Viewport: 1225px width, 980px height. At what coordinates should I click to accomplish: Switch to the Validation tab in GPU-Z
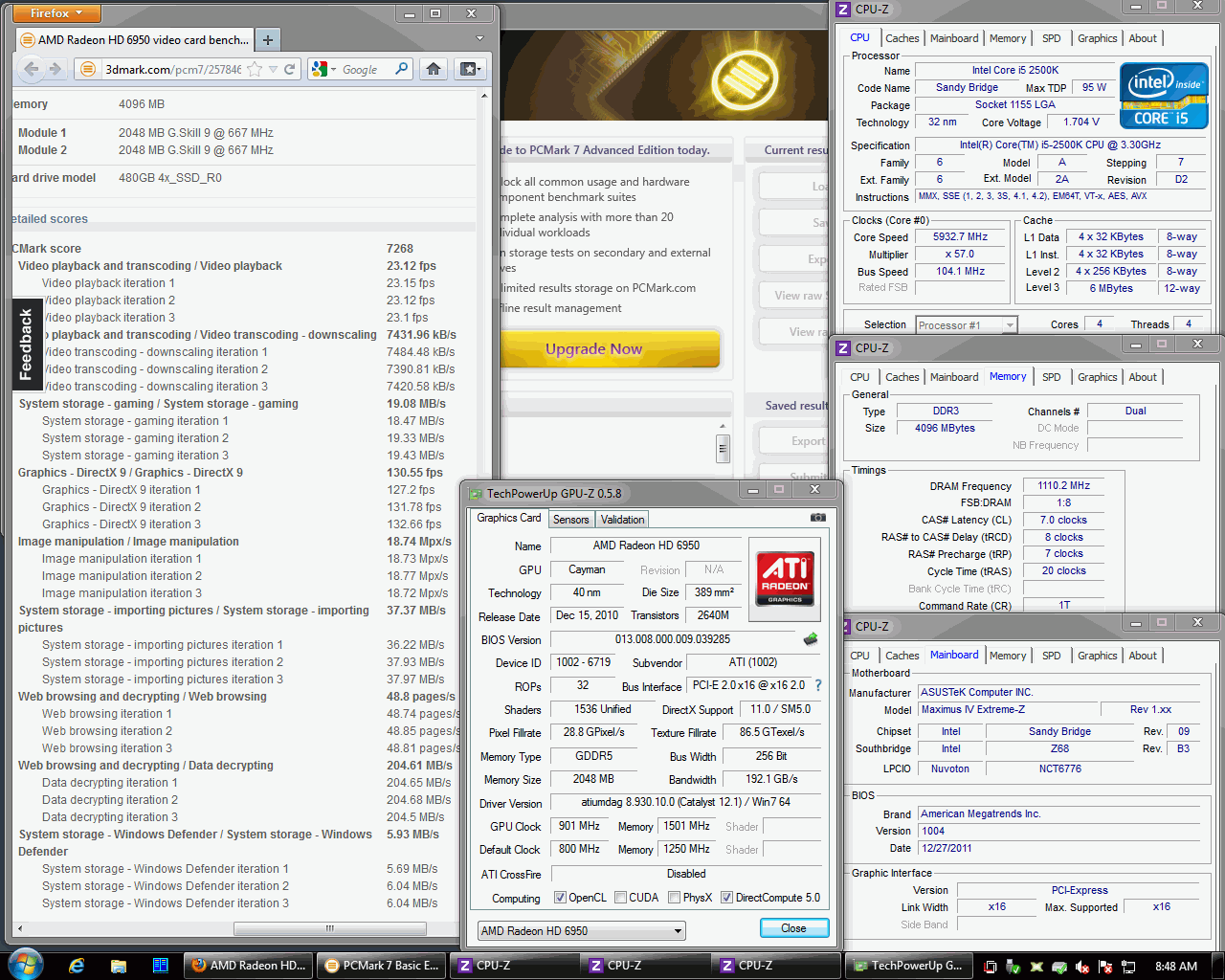coord(623,520)
